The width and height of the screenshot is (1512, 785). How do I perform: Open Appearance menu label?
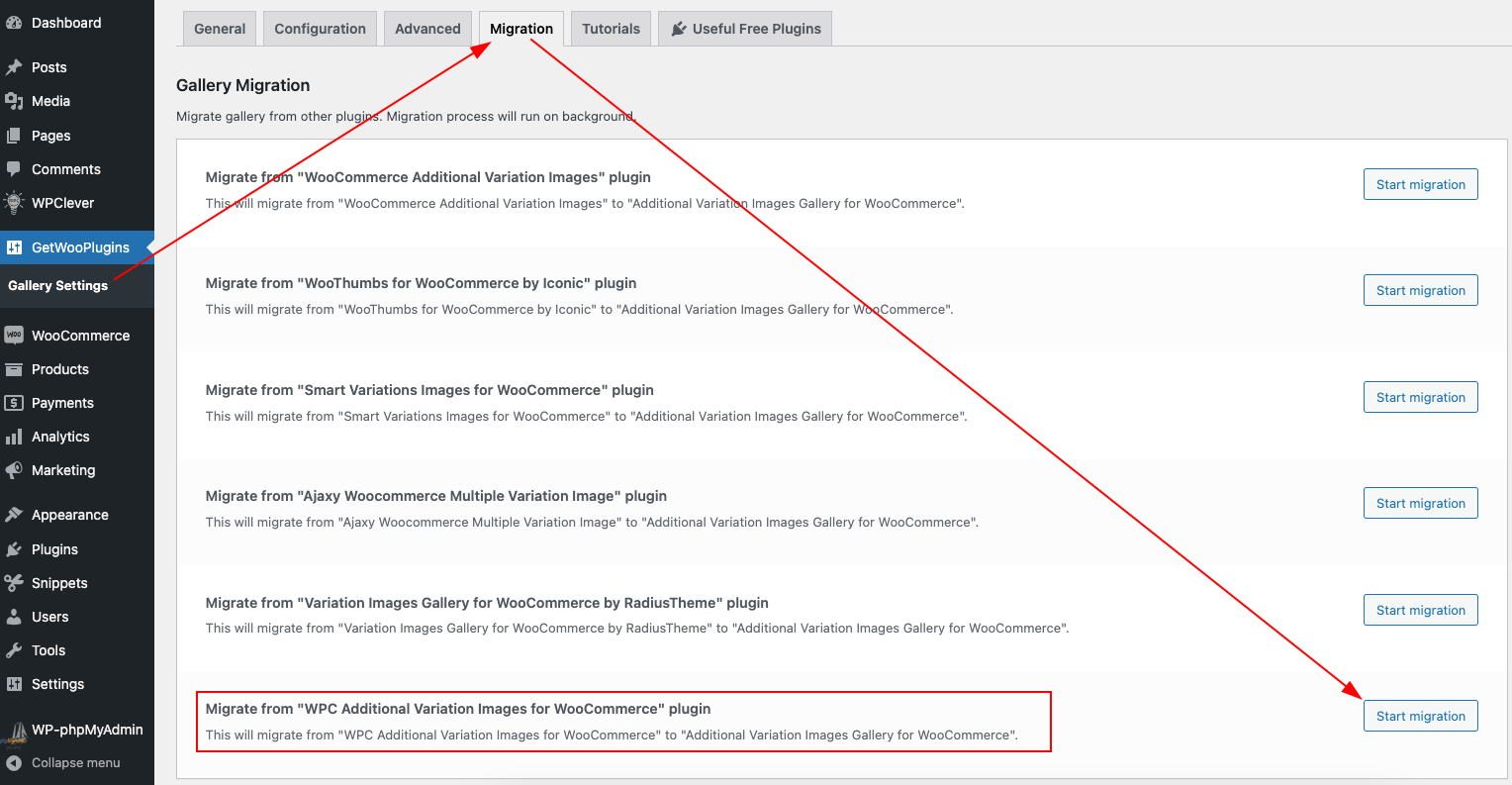tap(70, 515)
